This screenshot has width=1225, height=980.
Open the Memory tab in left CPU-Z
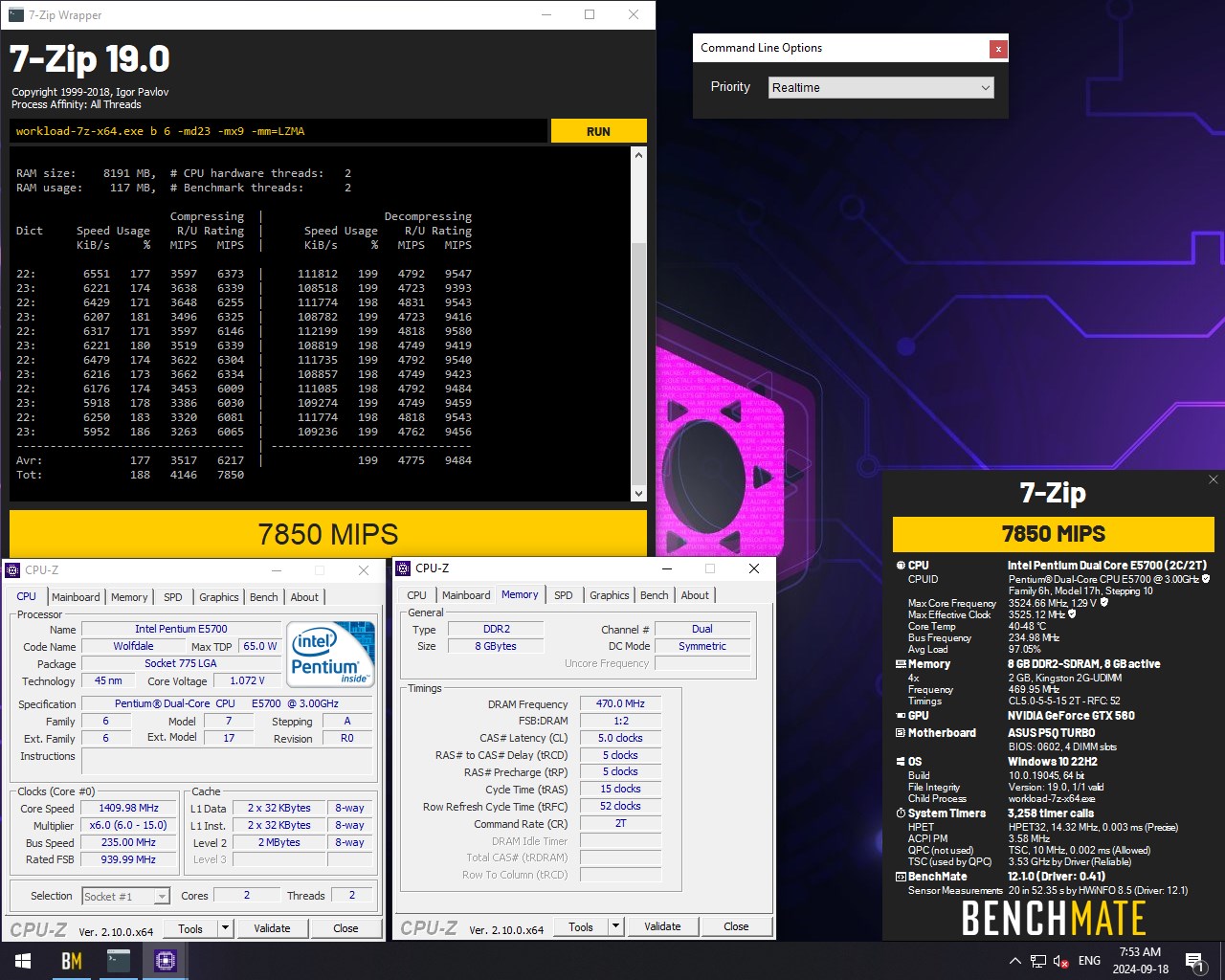tap(129, 596)
